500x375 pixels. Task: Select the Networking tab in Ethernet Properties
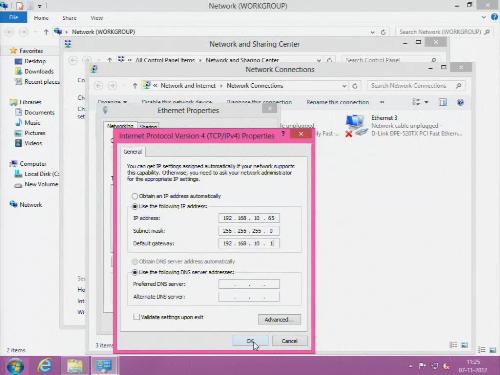click(x=120, y=126)
